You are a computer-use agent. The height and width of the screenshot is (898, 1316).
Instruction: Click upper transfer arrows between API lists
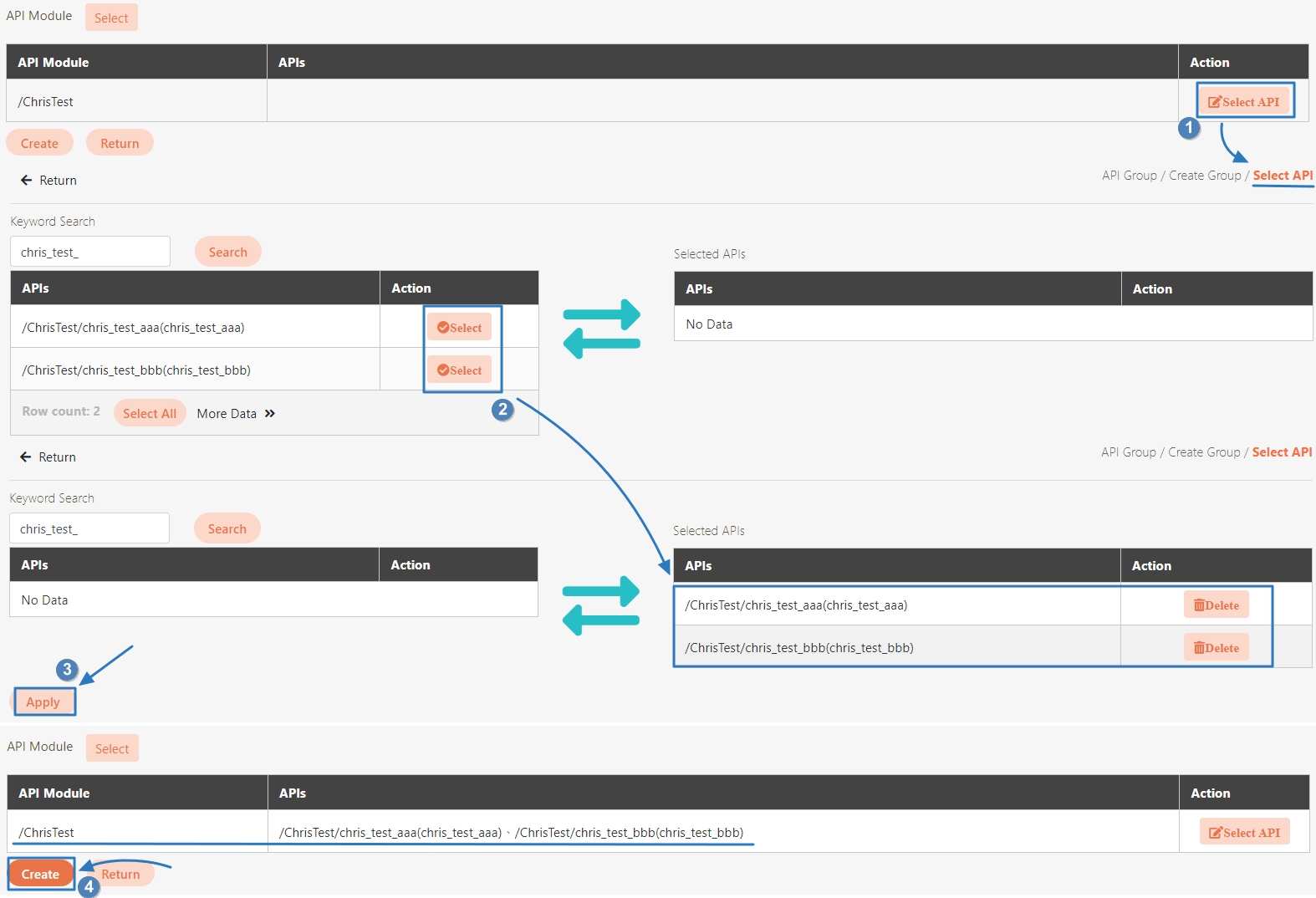click(601, 329)
